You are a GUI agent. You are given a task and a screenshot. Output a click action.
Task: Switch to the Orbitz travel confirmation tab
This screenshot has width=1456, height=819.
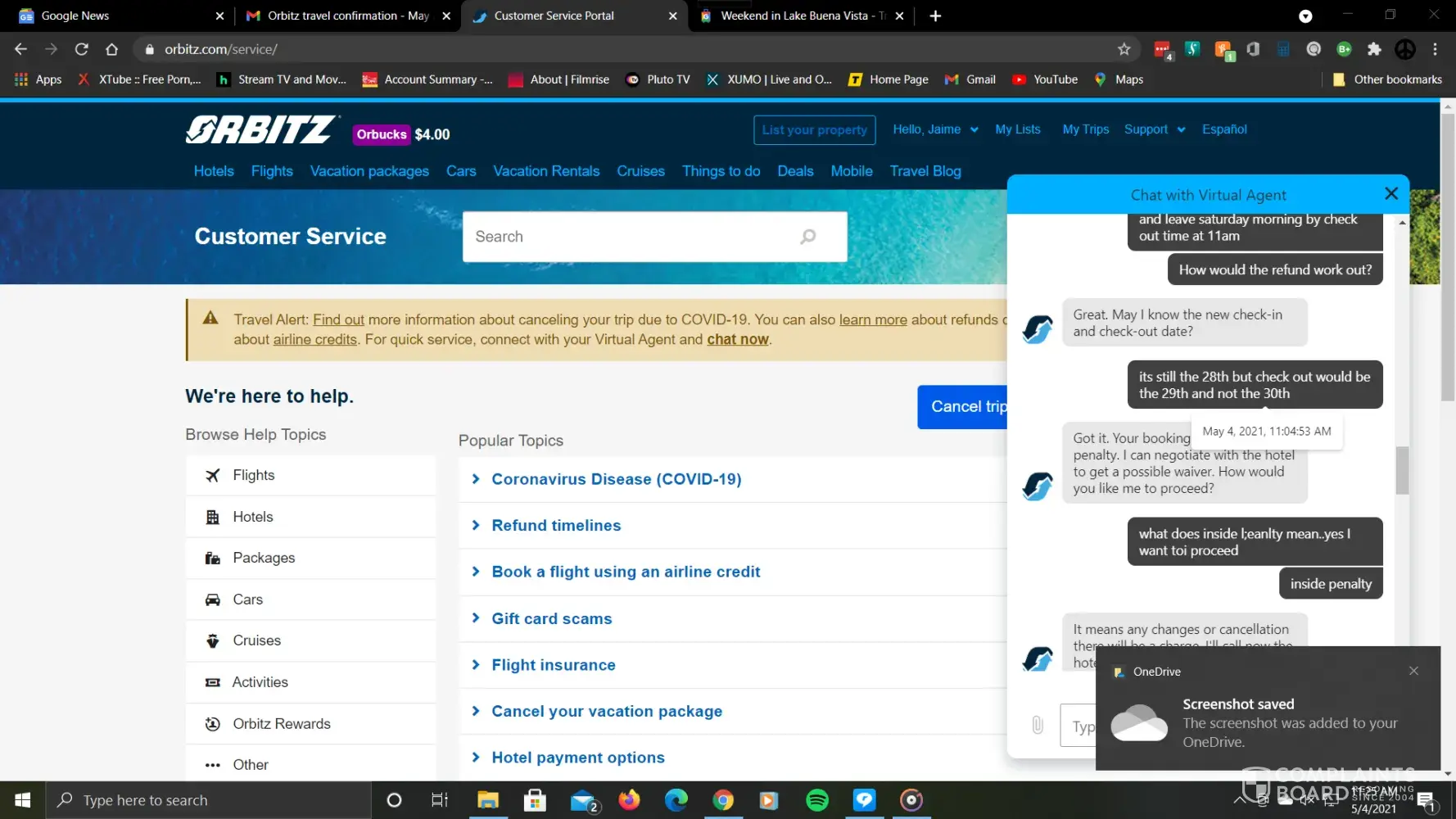pos(348,16)
